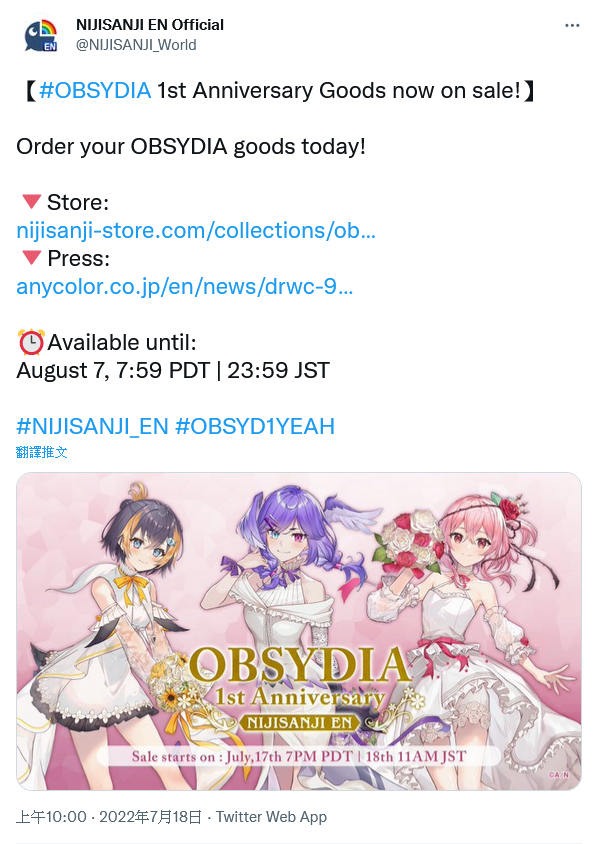This screenshot has height=844, width=598.
Task: Follow the anycolor.co.jp press news link
Action: pyautogui.click(x=185, y=286)
